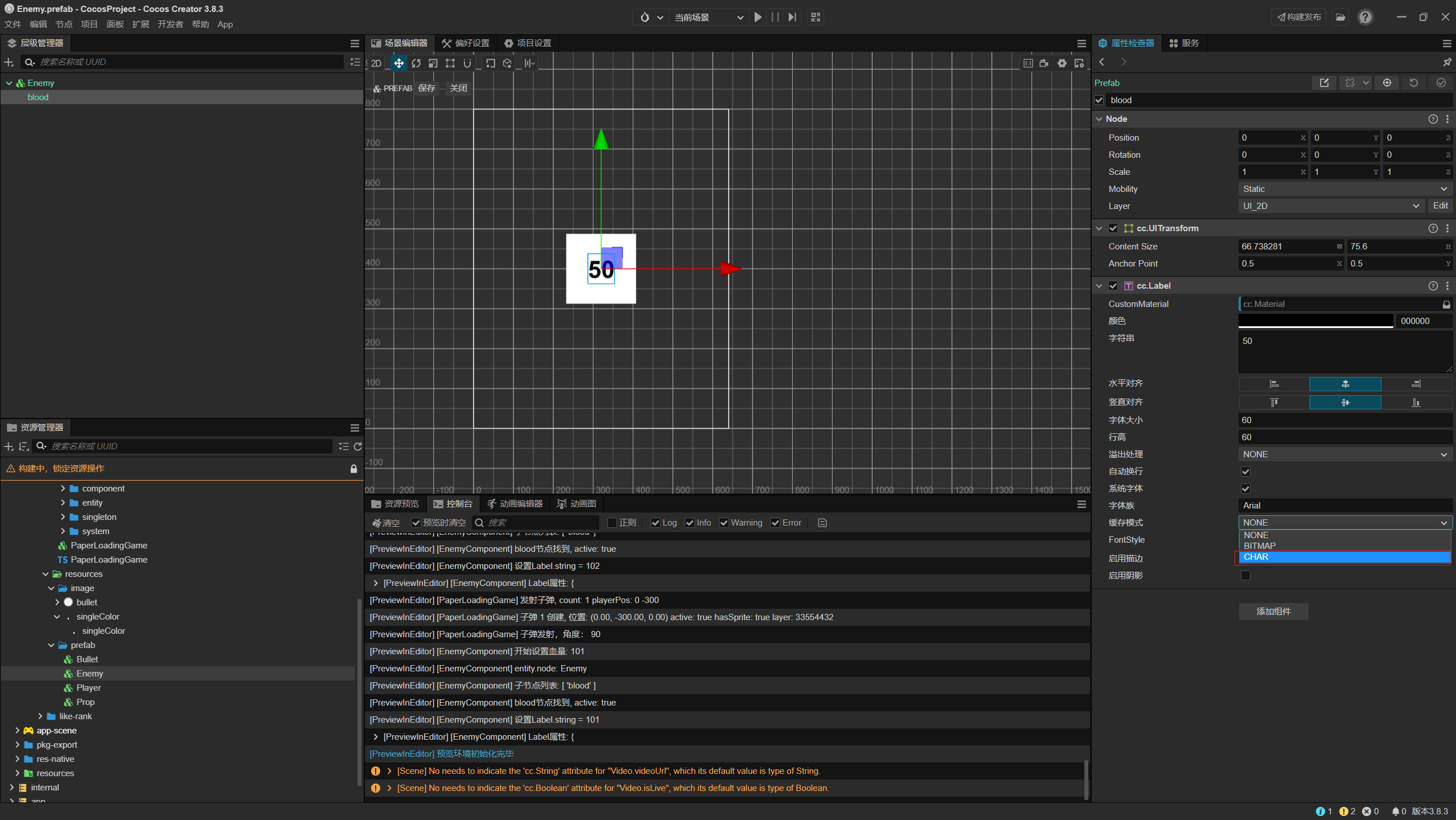Viewport: 1456px width, 820px height.
Task: Switch to the 动画编辑器 tab
Action: (515, 504)
